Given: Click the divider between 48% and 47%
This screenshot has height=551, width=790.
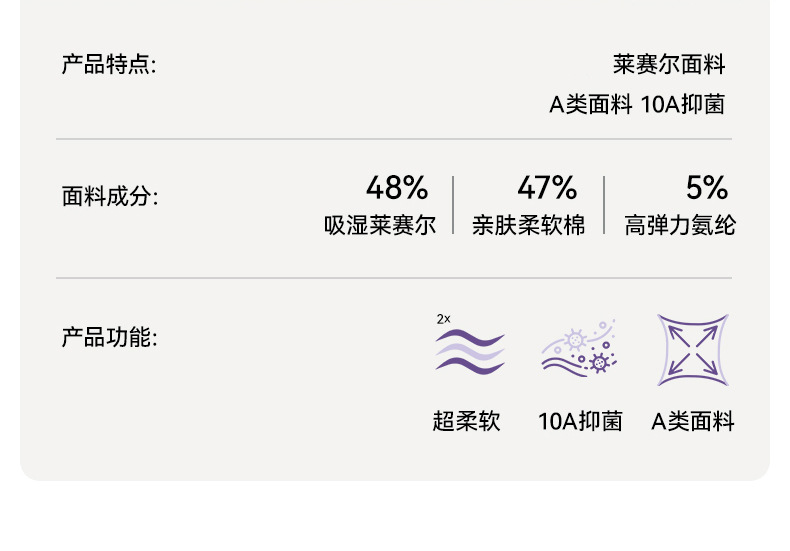Looking at the screenshot, I should click(x=453, y=205).
